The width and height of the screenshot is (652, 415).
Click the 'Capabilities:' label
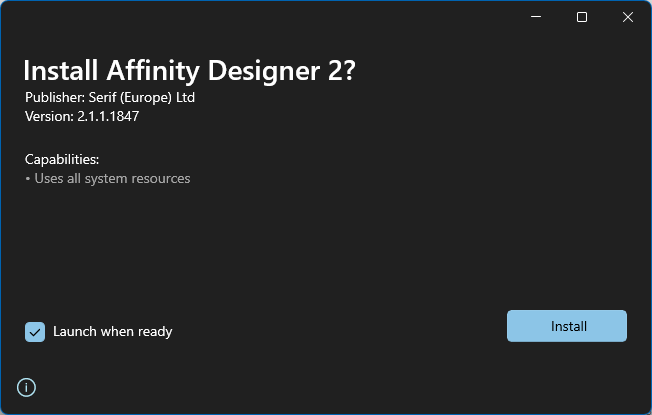(x=62, y=159)
